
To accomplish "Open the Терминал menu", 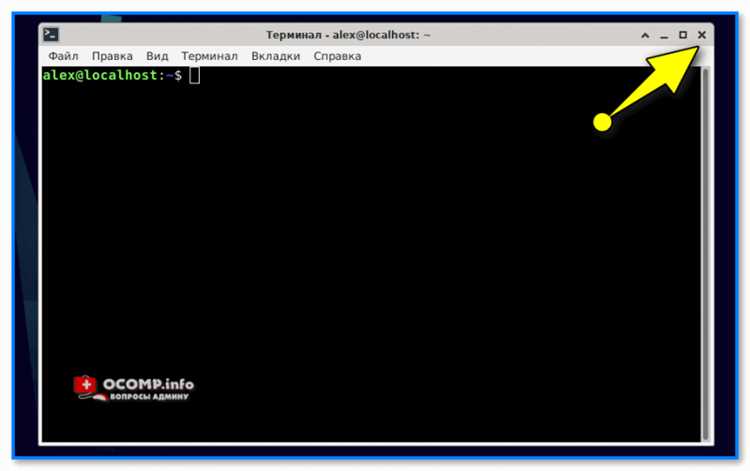I will [x=210, y=56].
